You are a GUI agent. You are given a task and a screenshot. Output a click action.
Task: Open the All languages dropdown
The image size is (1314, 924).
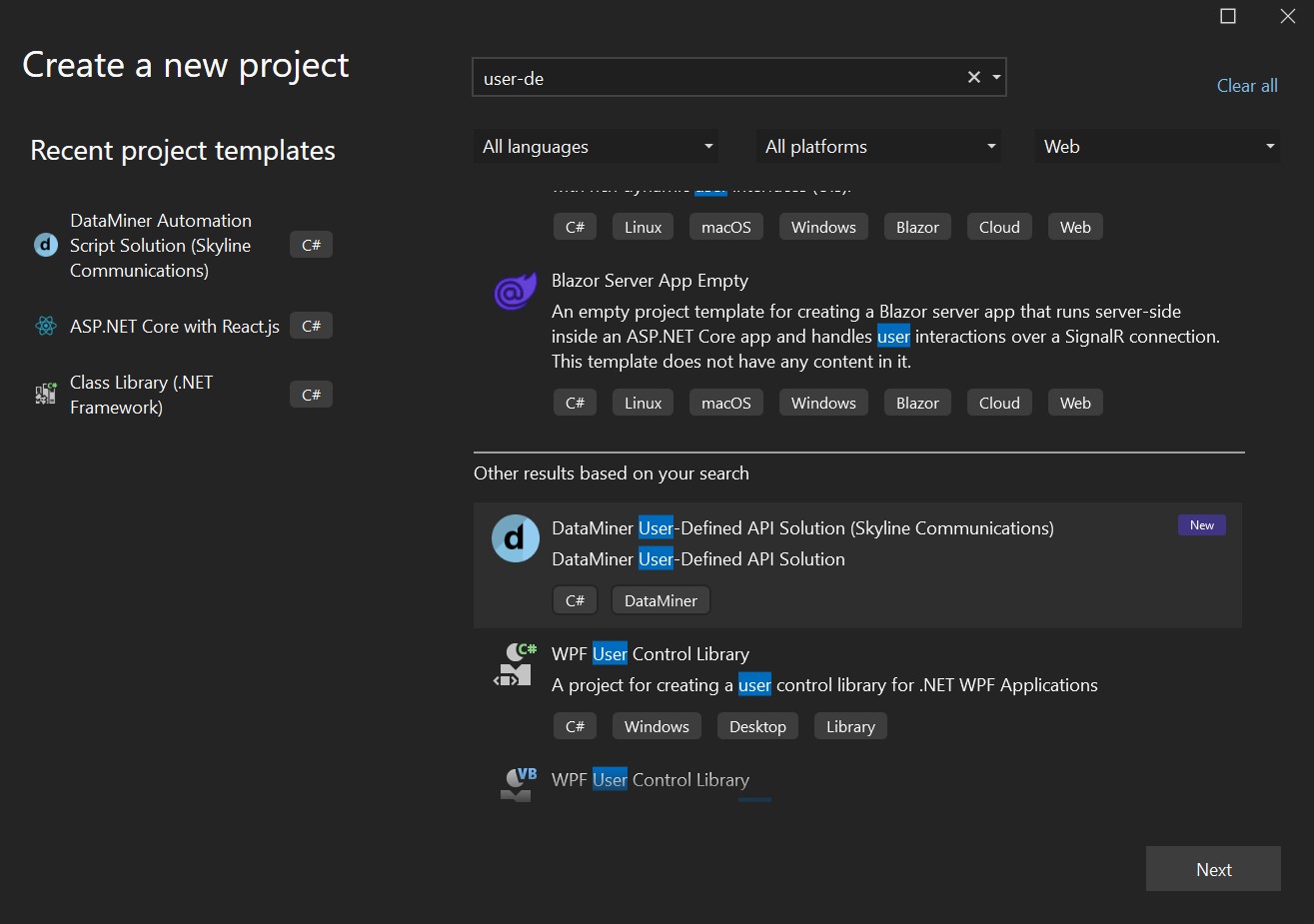[x=597, y=147]
